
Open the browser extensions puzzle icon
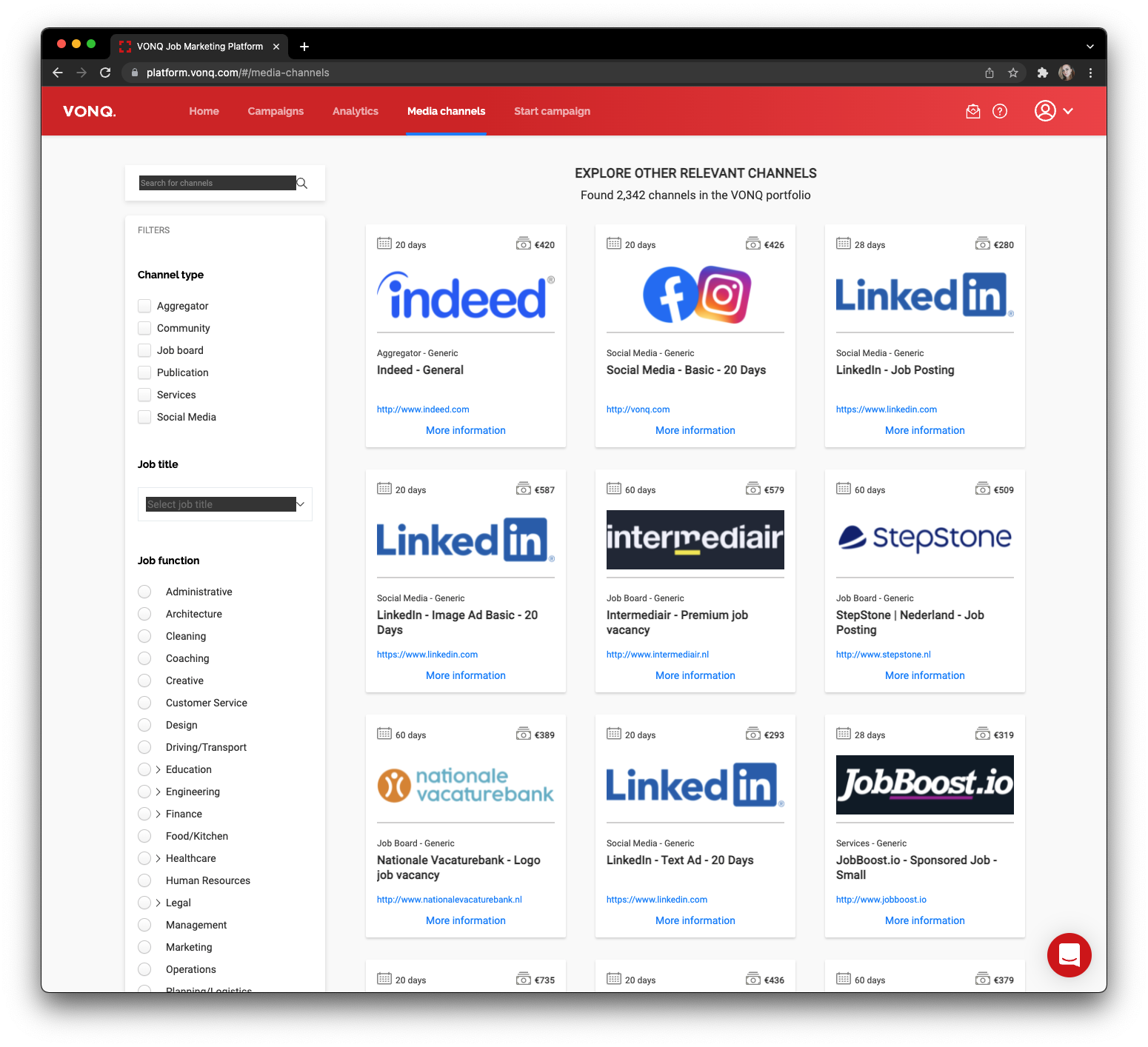click(x=1042, y=73)
